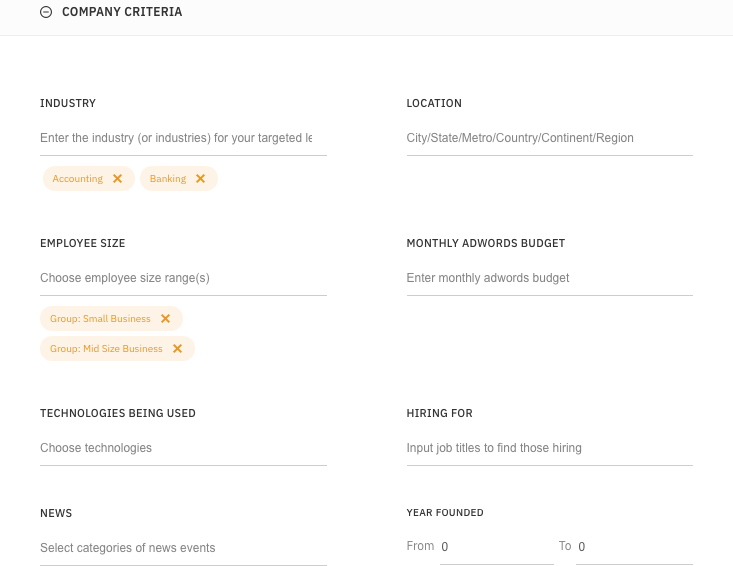Click the Year Founded From field

coord(495,547)
